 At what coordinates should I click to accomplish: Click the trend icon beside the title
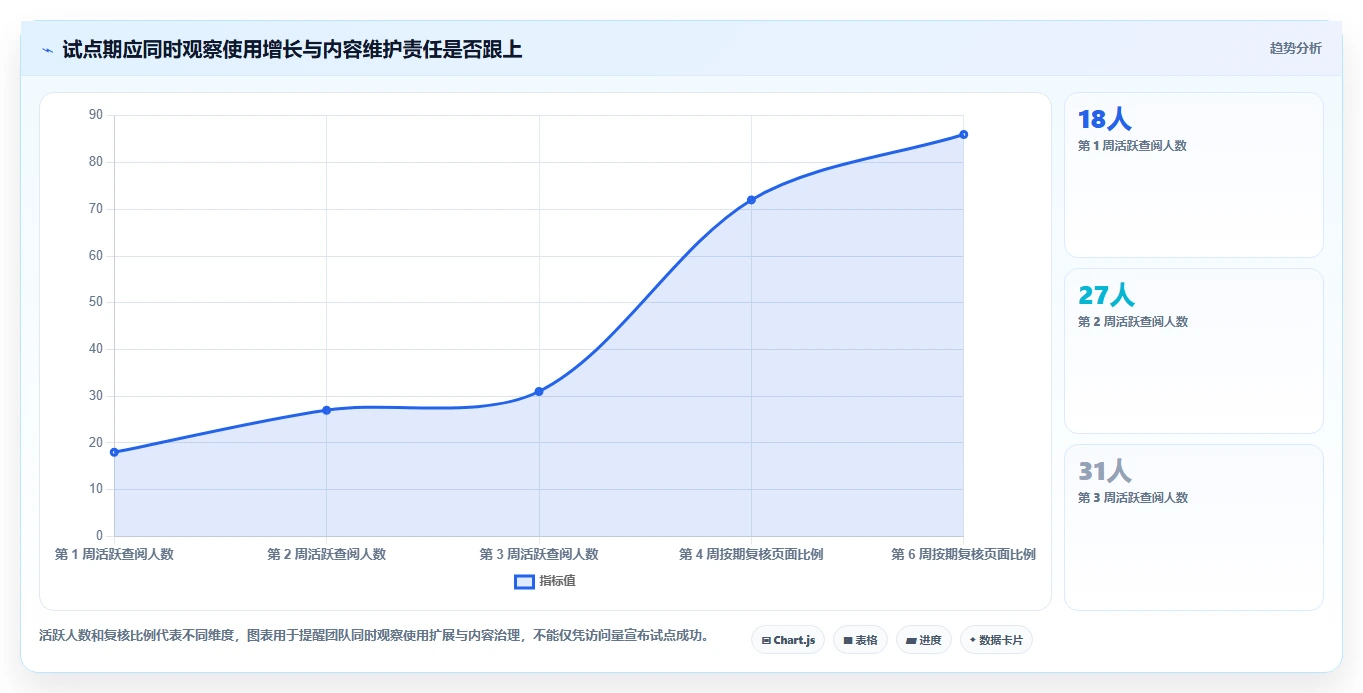[x=47, y=50]
